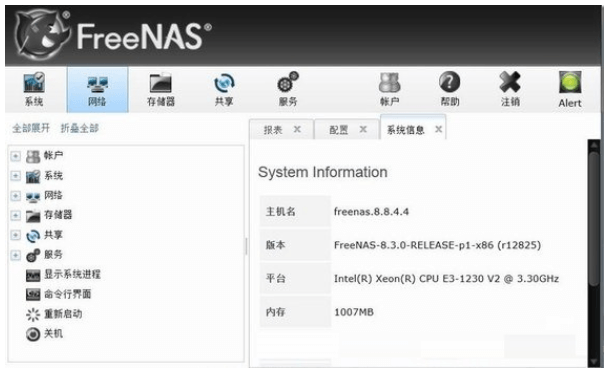Image resolution: width=610 pixels, height=375 pixels.
Task: Select 系统 icon in the tree
Action: coord(33,176)
